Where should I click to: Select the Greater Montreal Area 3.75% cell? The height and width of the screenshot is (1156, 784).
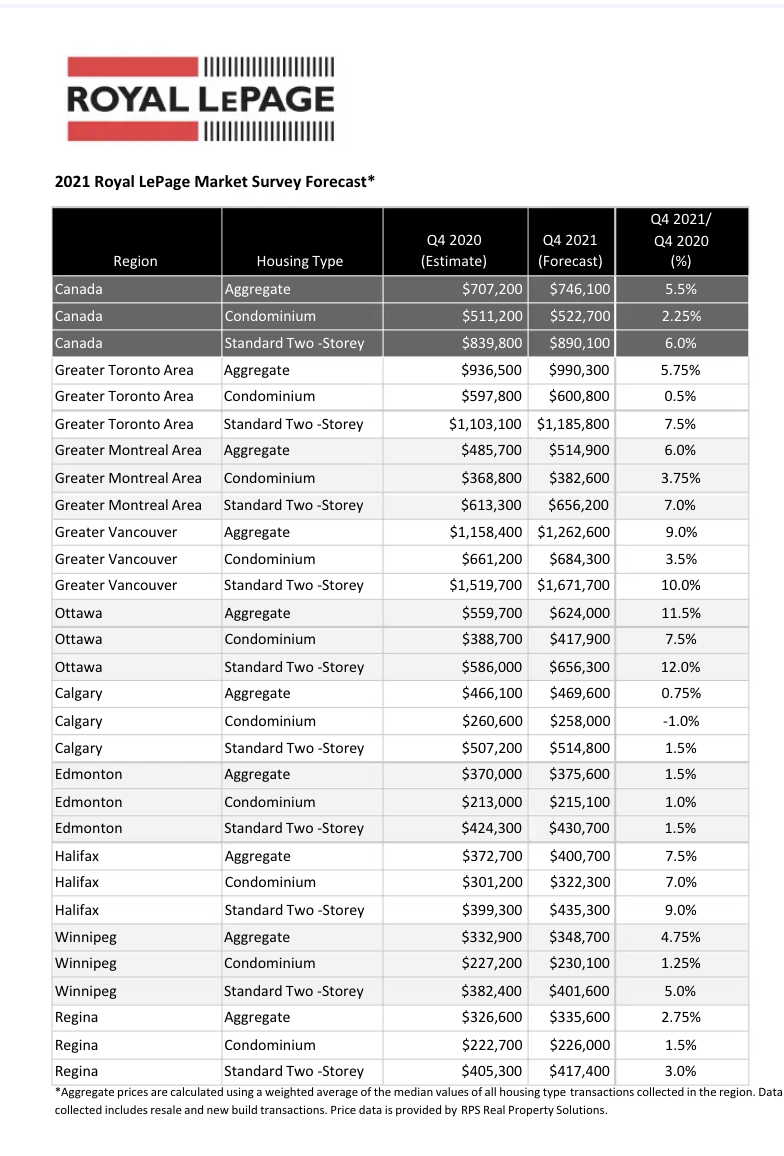(x=681, y=478)
